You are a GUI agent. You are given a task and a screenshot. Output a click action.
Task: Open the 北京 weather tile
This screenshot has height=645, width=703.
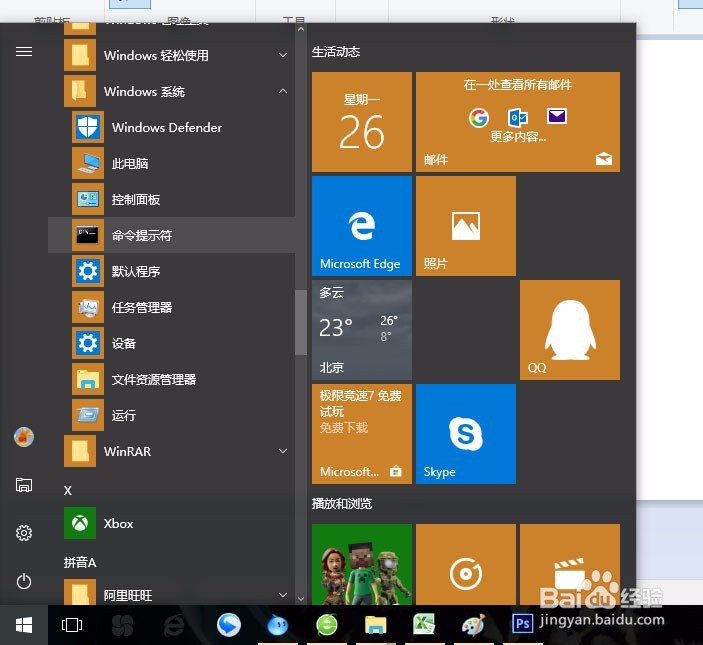(362, 330)
